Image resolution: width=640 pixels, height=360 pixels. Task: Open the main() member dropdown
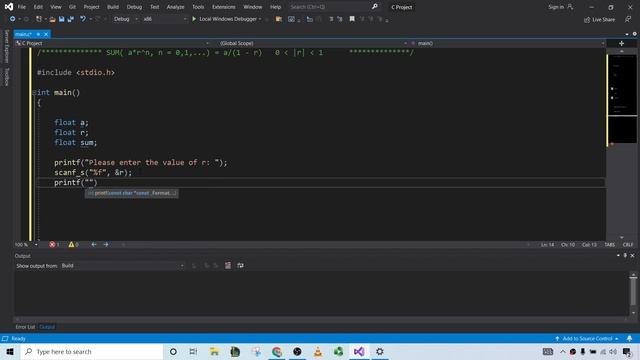click(508, 43)
